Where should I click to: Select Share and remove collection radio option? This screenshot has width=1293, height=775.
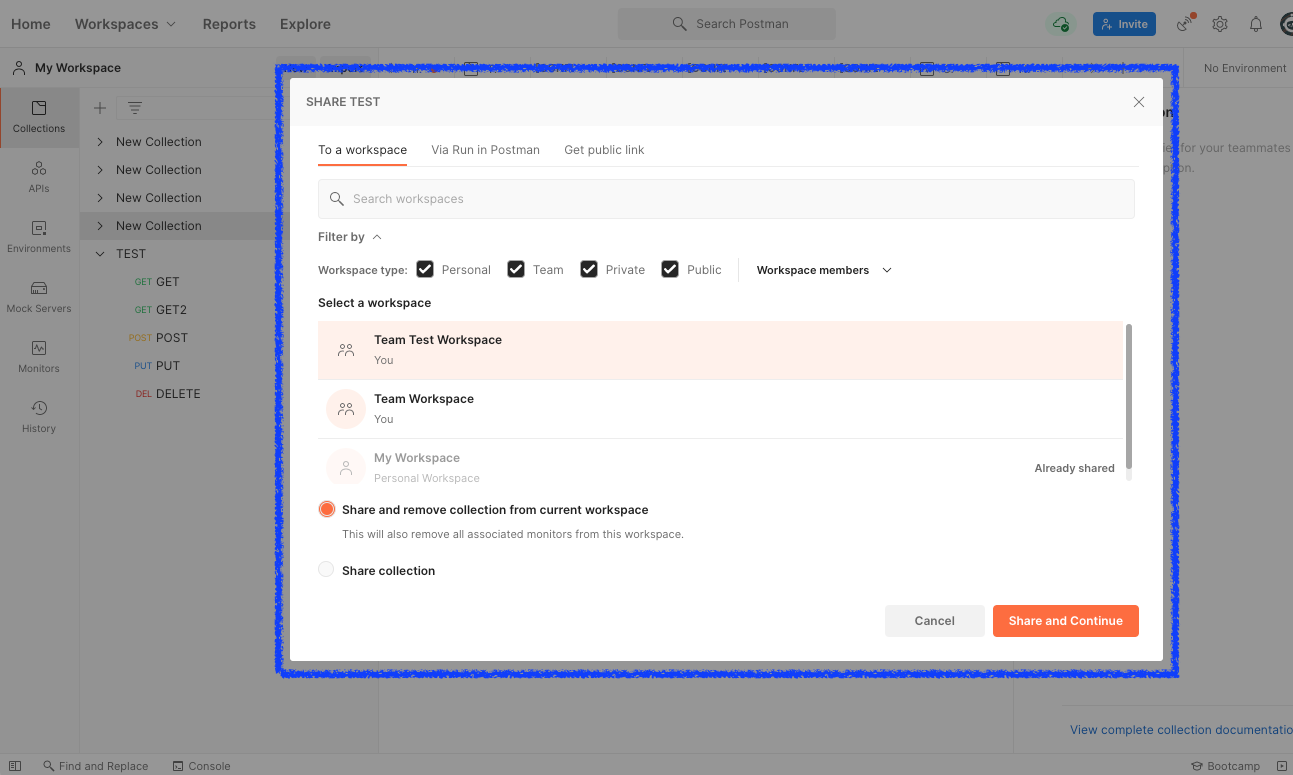pos(326,509)
